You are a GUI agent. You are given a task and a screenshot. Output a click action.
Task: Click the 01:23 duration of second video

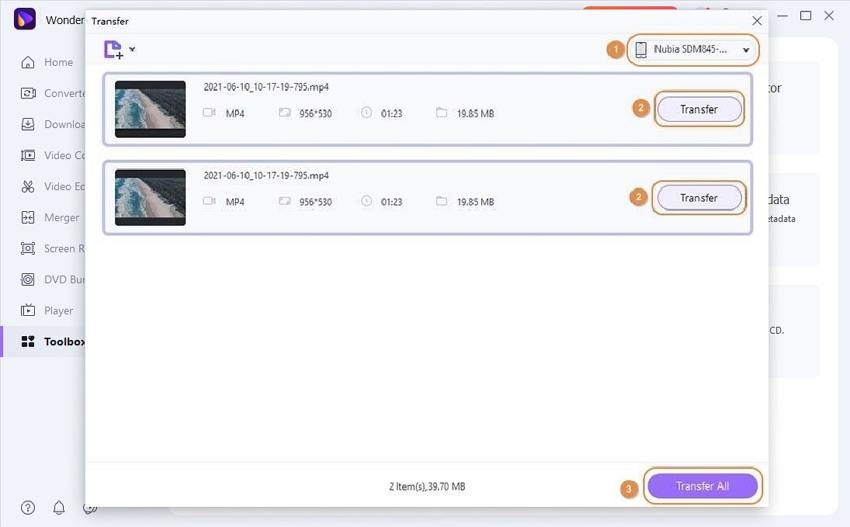tap(391, 202)
